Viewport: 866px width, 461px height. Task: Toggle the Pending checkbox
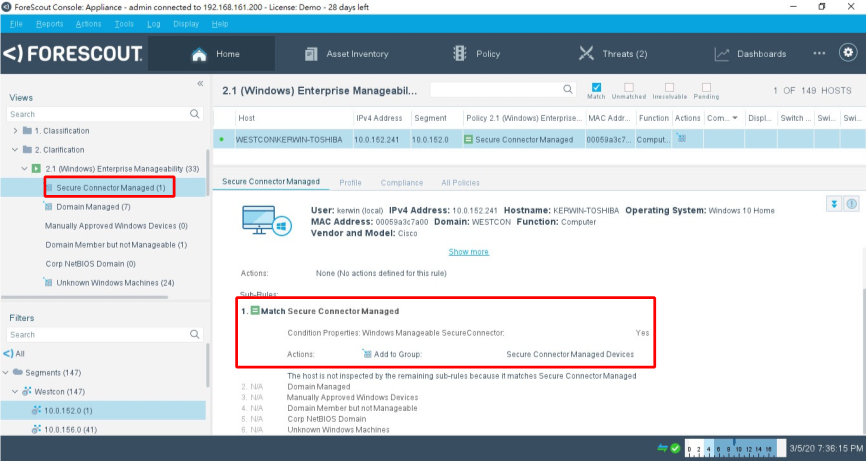706,87
